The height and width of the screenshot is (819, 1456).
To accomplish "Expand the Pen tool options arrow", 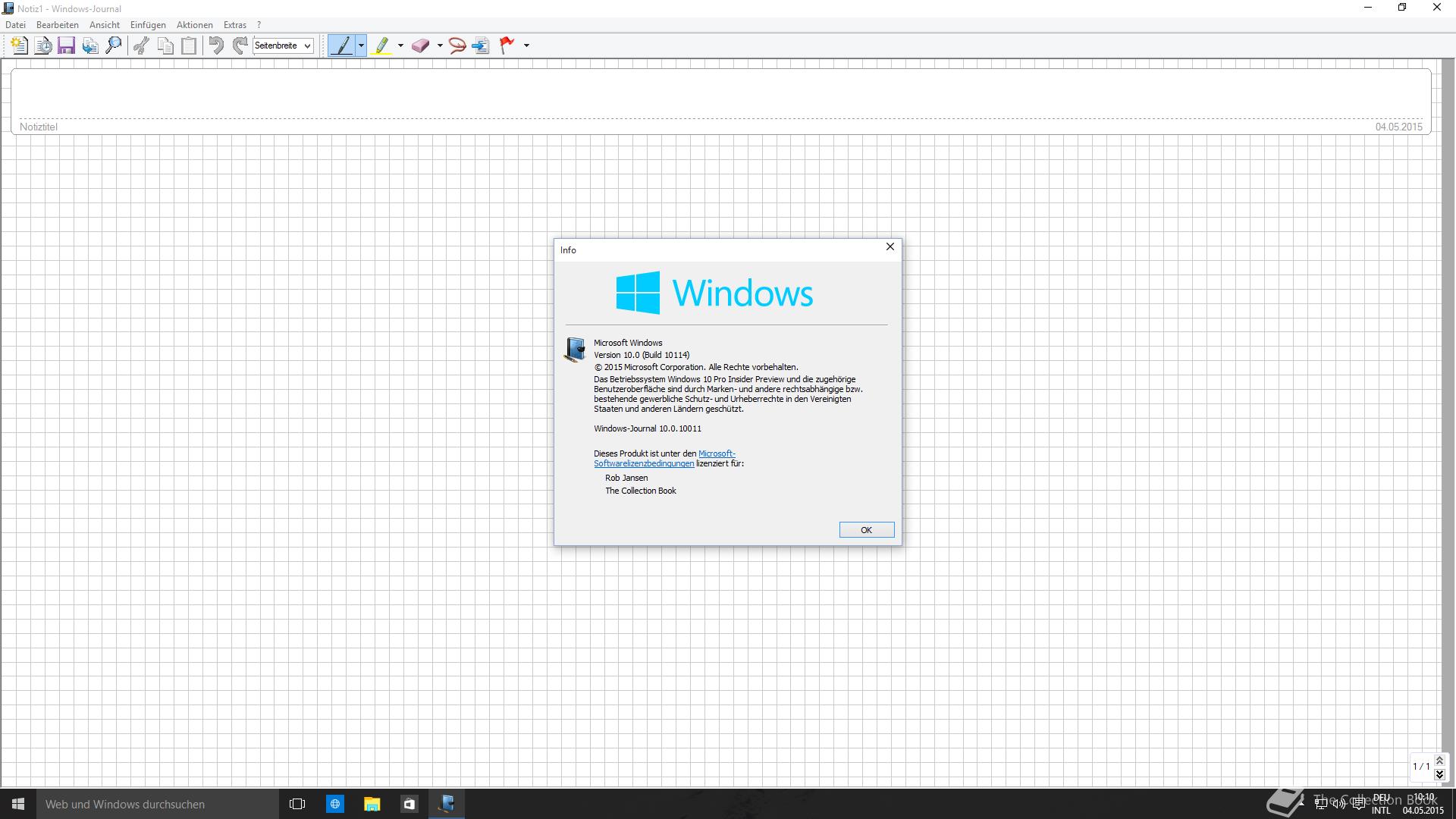I will [361, 45].
